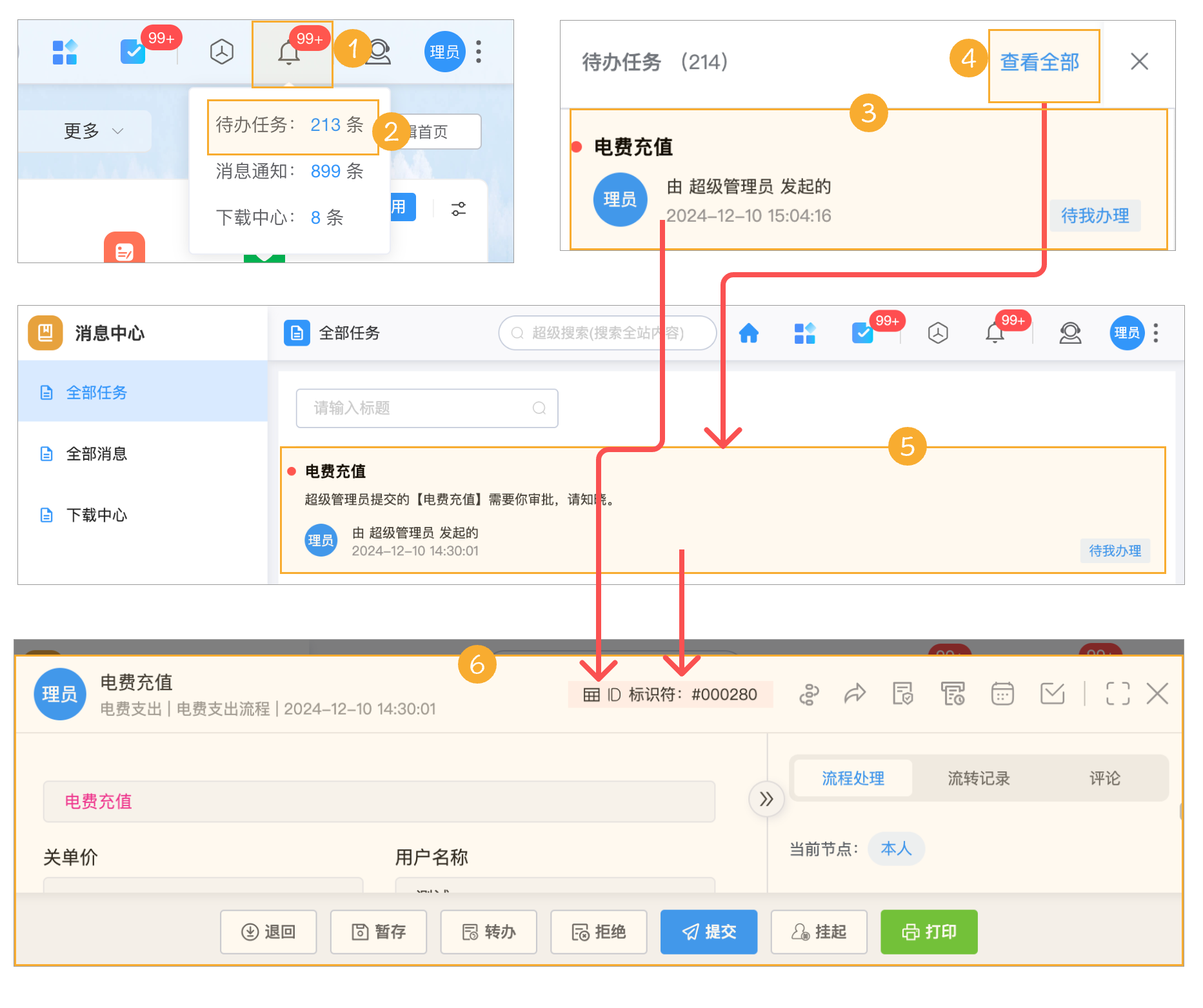Open the three-dot overflow menu top right
Image resolution: width=1203 pixels, height=1008 pixels.
pos(1156,333)
